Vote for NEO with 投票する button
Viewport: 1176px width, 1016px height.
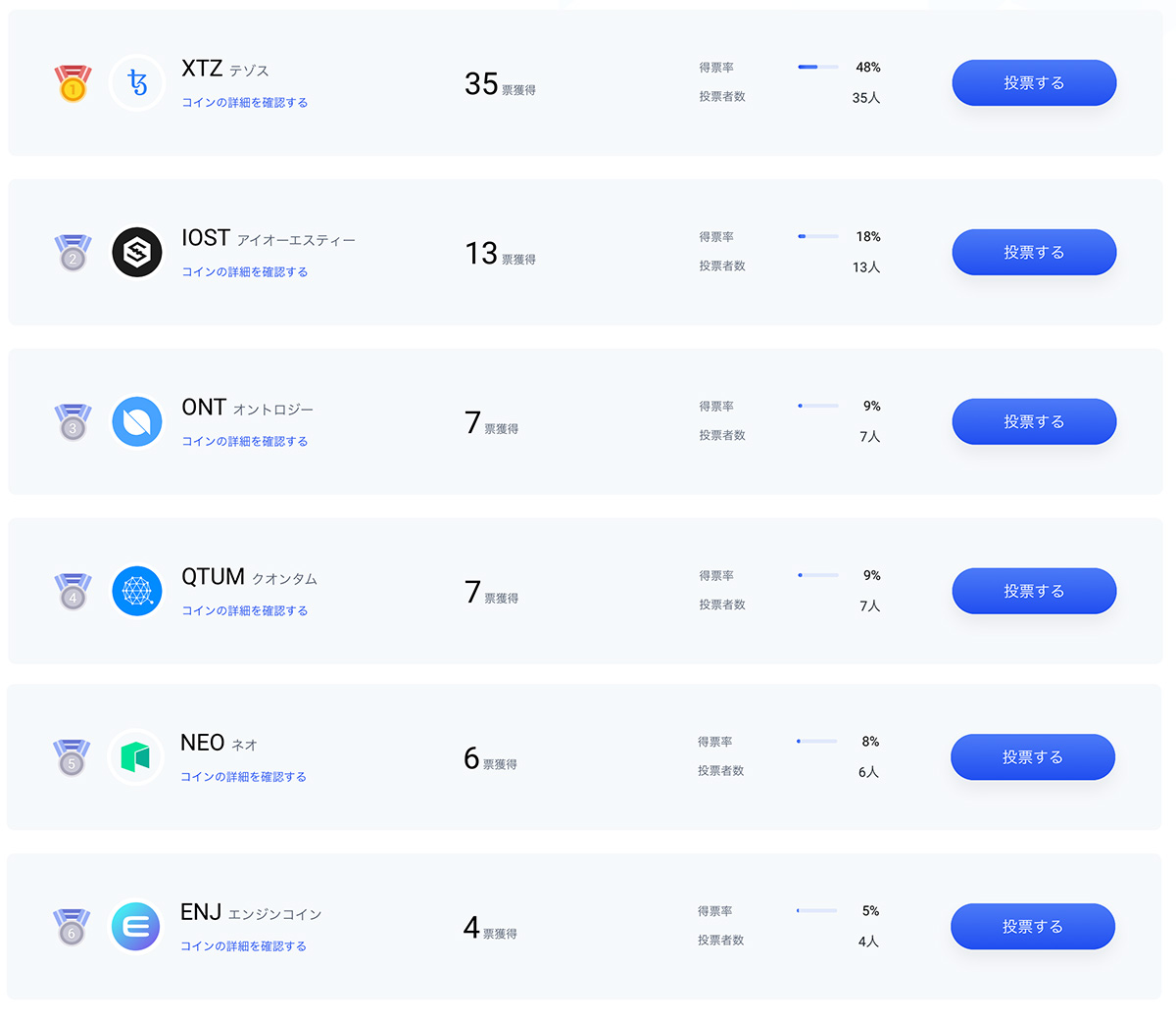pyautogui.click(x=1033, y=757)
